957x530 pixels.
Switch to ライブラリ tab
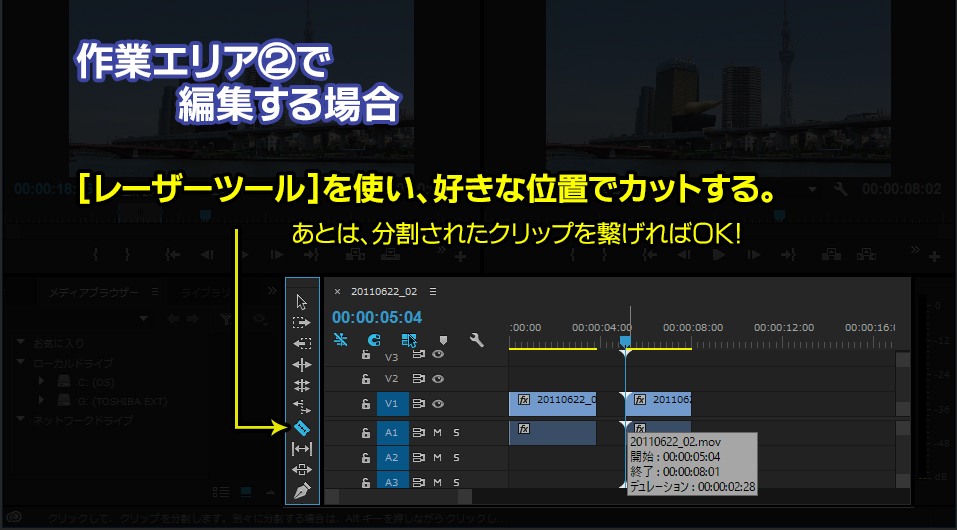point(206,292)
